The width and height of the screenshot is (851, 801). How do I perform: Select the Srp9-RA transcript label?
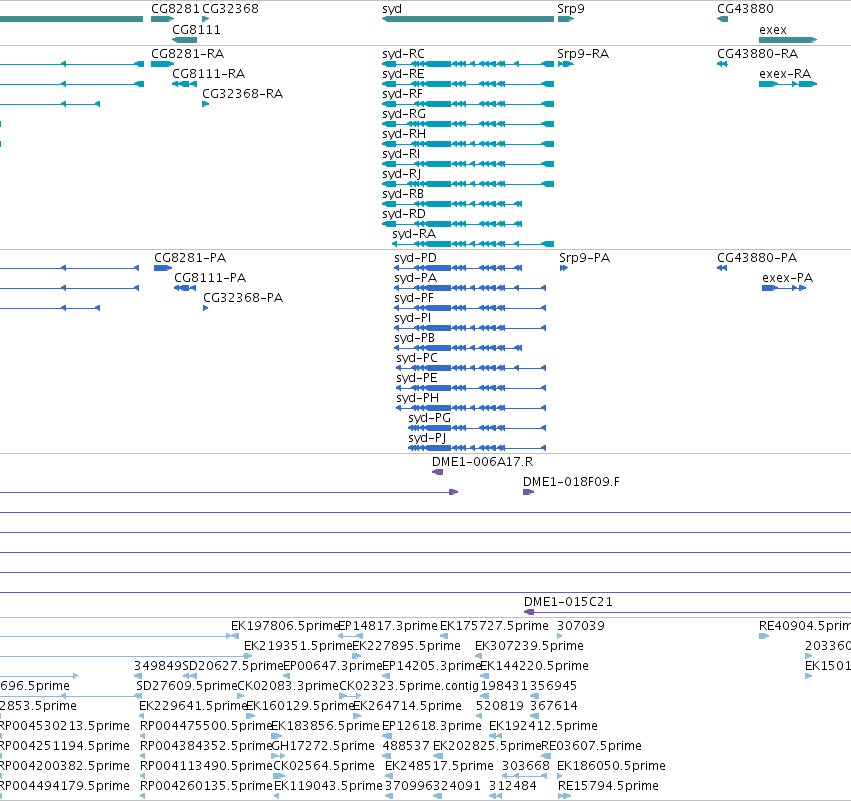[583, 54]
